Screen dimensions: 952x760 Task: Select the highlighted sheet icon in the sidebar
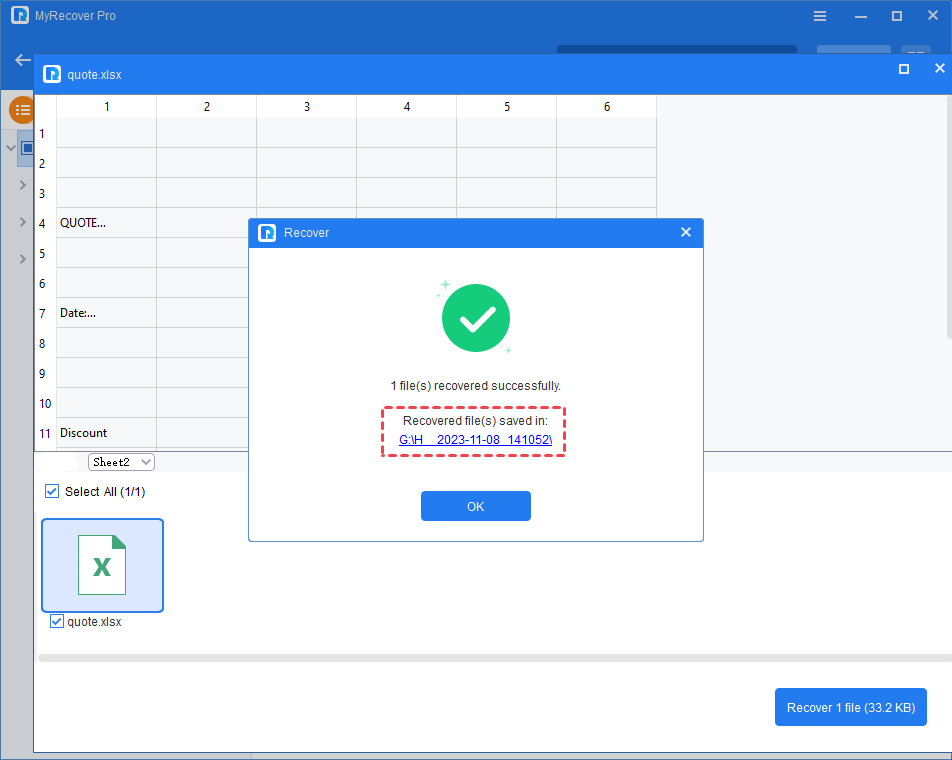pyautogui.click(x=27, y=148)
